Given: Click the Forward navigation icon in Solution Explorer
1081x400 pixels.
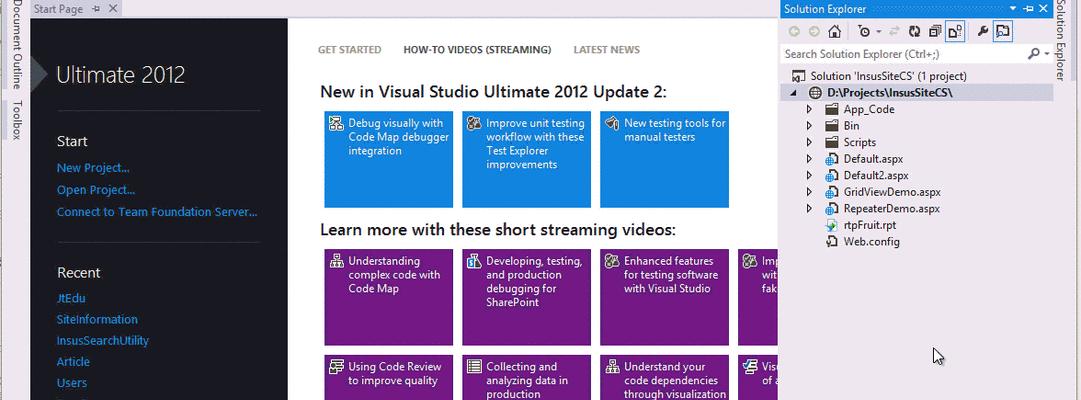Looking at the screenshot, I should click(814, 31).
